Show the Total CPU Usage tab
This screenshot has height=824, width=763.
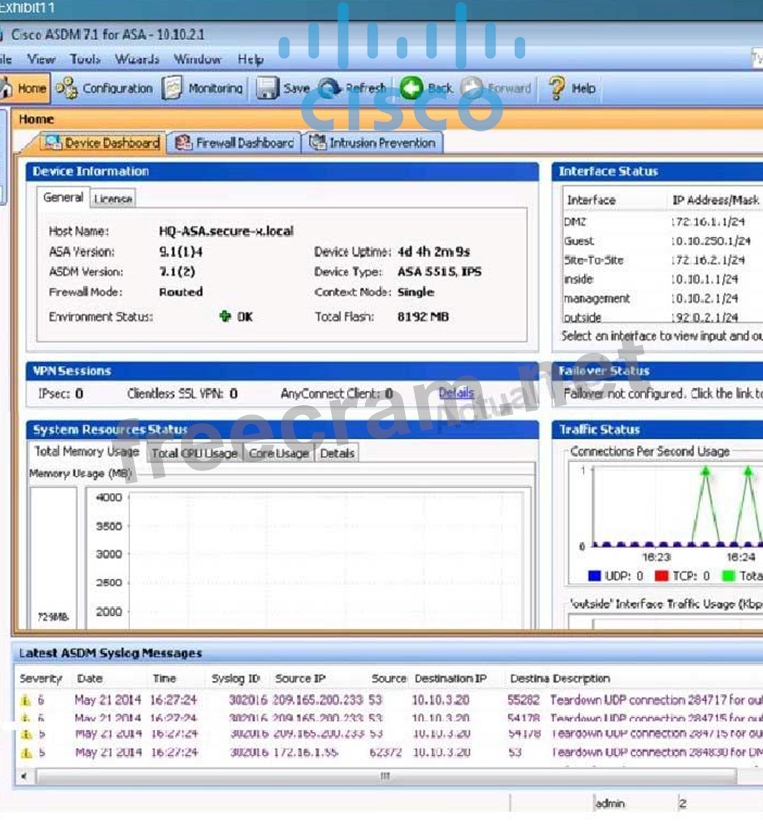[194, 453]
